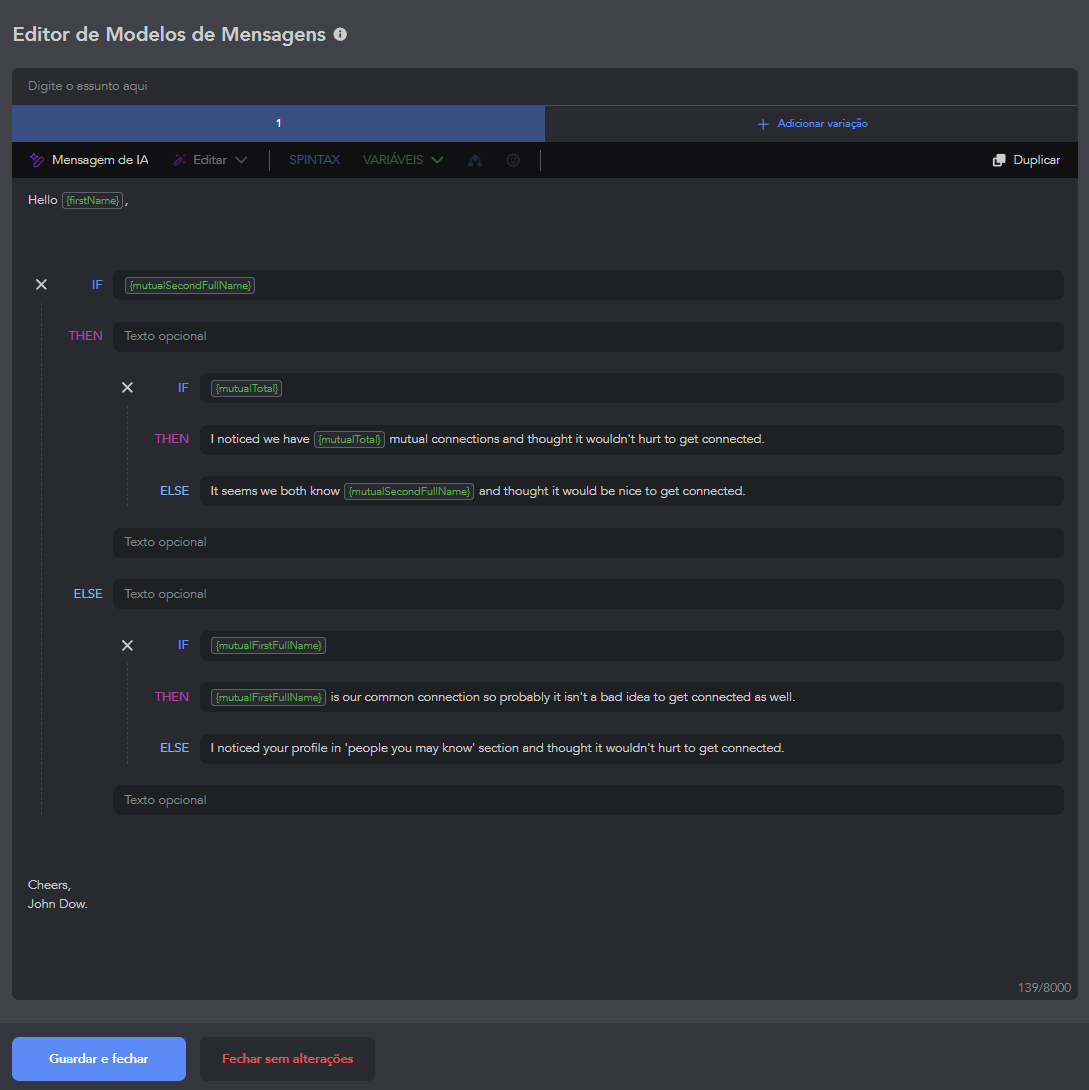
Task: Click the AI wand icon beside Mensagem de IA
Action: [37, 160]
